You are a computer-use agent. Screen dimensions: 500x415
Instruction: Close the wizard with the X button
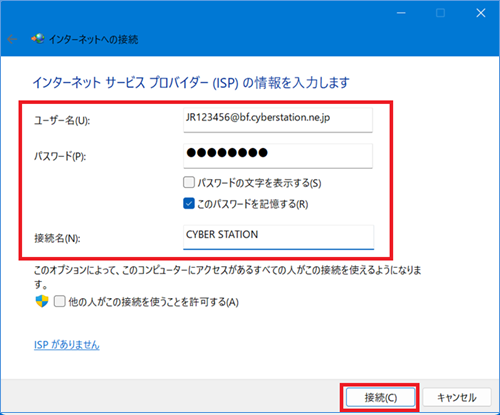tap(481, 13)
